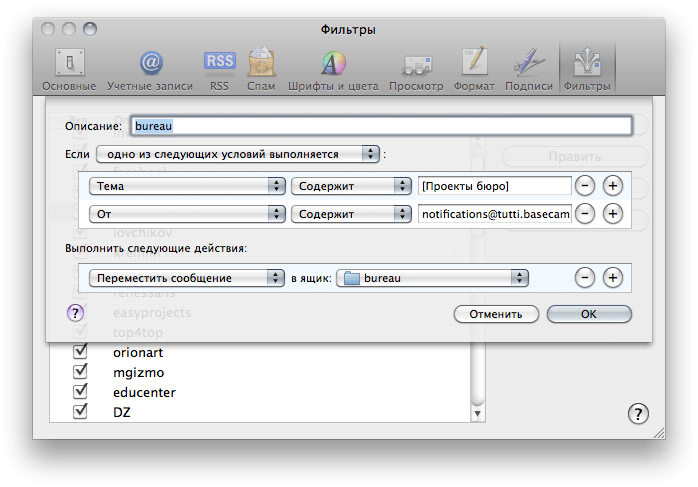
Task: Click the purple help button in the dialog
Action: [x=76, y=313]
